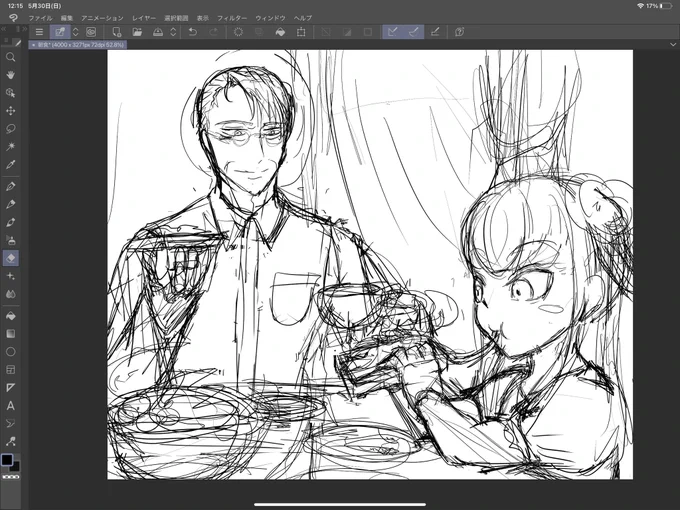This screenshot has width=680, height=510.
Task: Open the フィルター menu
Action: pyautogui.click(x=232, y=18)
